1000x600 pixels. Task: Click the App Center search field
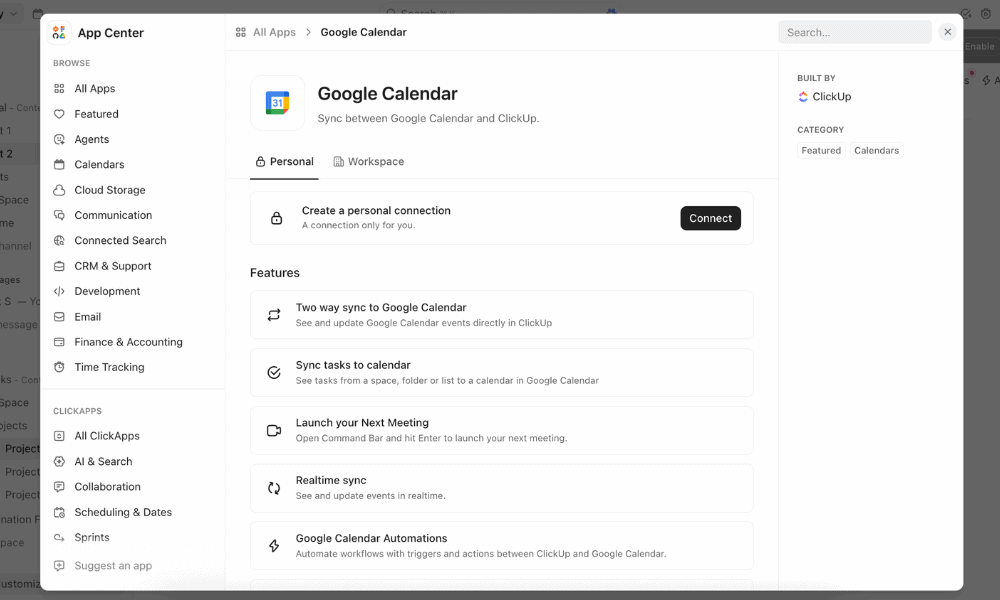click(x=854, y=32)
